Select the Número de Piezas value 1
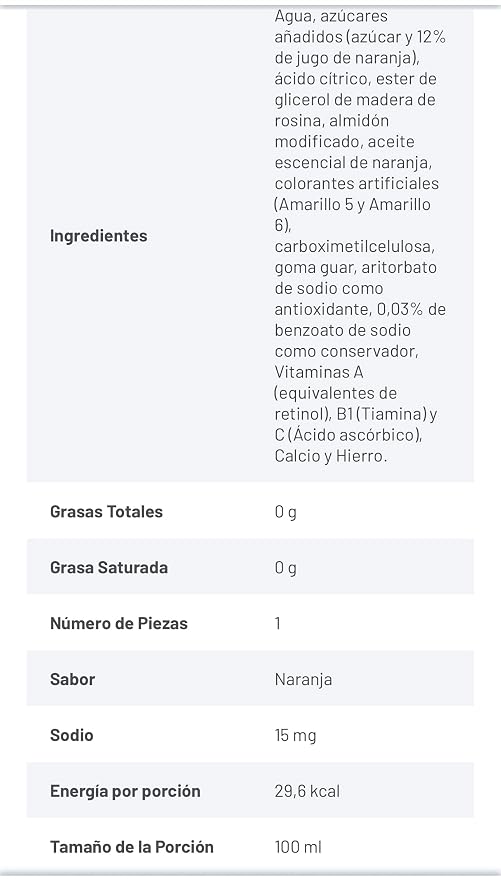This screenshot has height=879, width=501. click(x=278, y=623)
